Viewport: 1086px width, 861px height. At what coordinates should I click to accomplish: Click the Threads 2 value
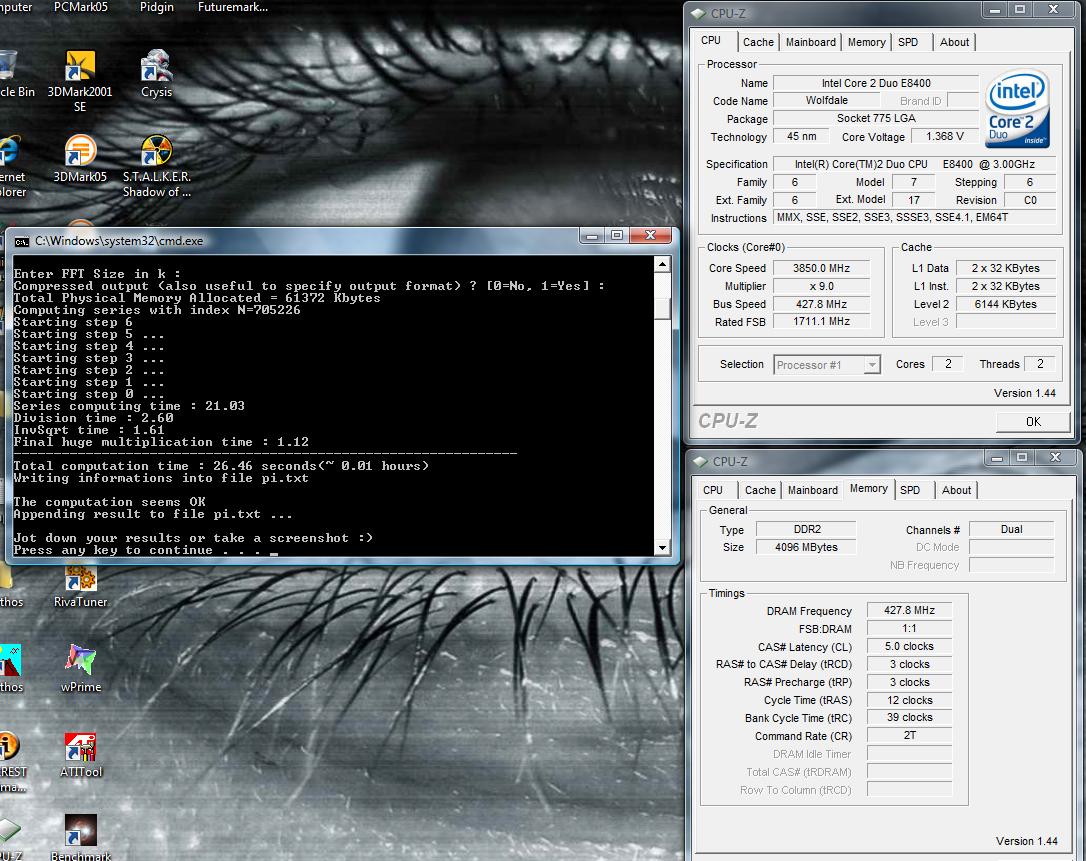click(x=1040, y=364)
